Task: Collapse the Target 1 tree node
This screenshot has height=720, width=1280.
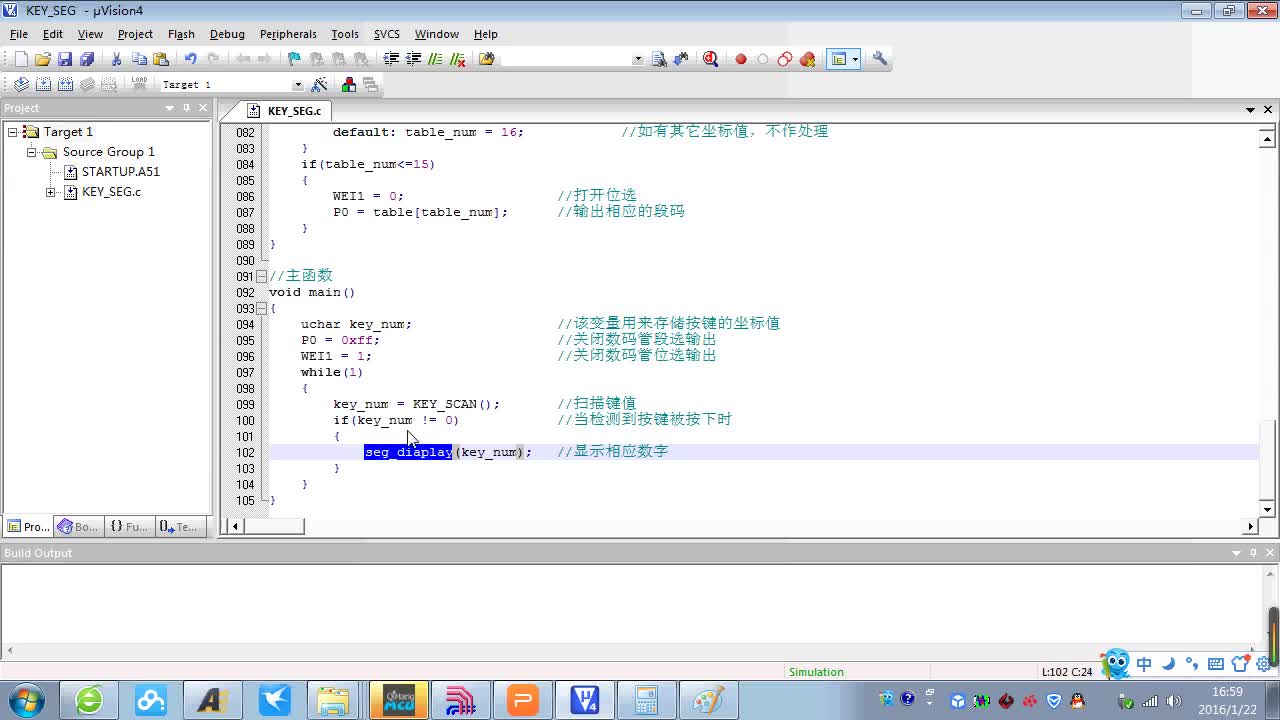Action: click(12, 132)
